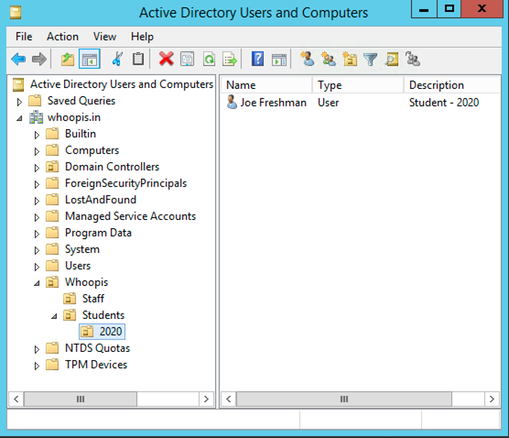Select the Staff OU in tree
This screenshot has width=509, height=438.
93,298
